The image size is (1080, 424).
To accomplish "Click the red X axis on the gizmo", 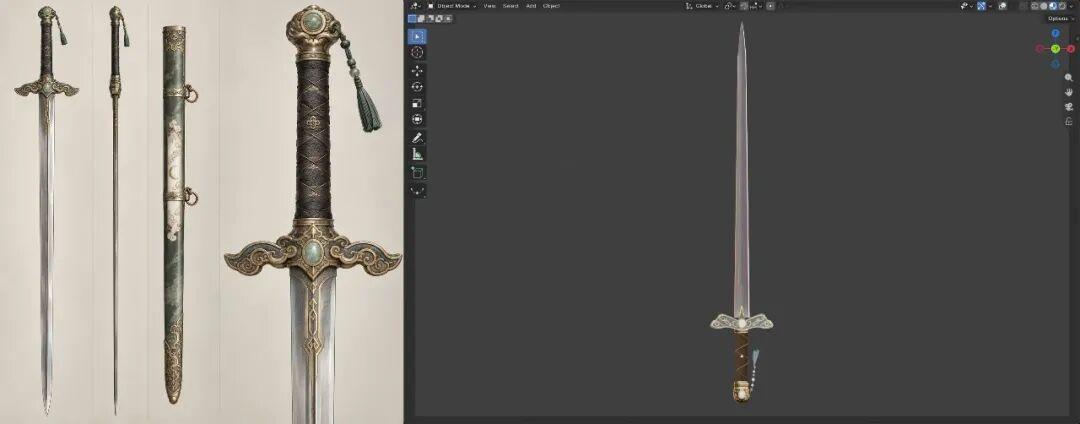I will pos(1071,49).
